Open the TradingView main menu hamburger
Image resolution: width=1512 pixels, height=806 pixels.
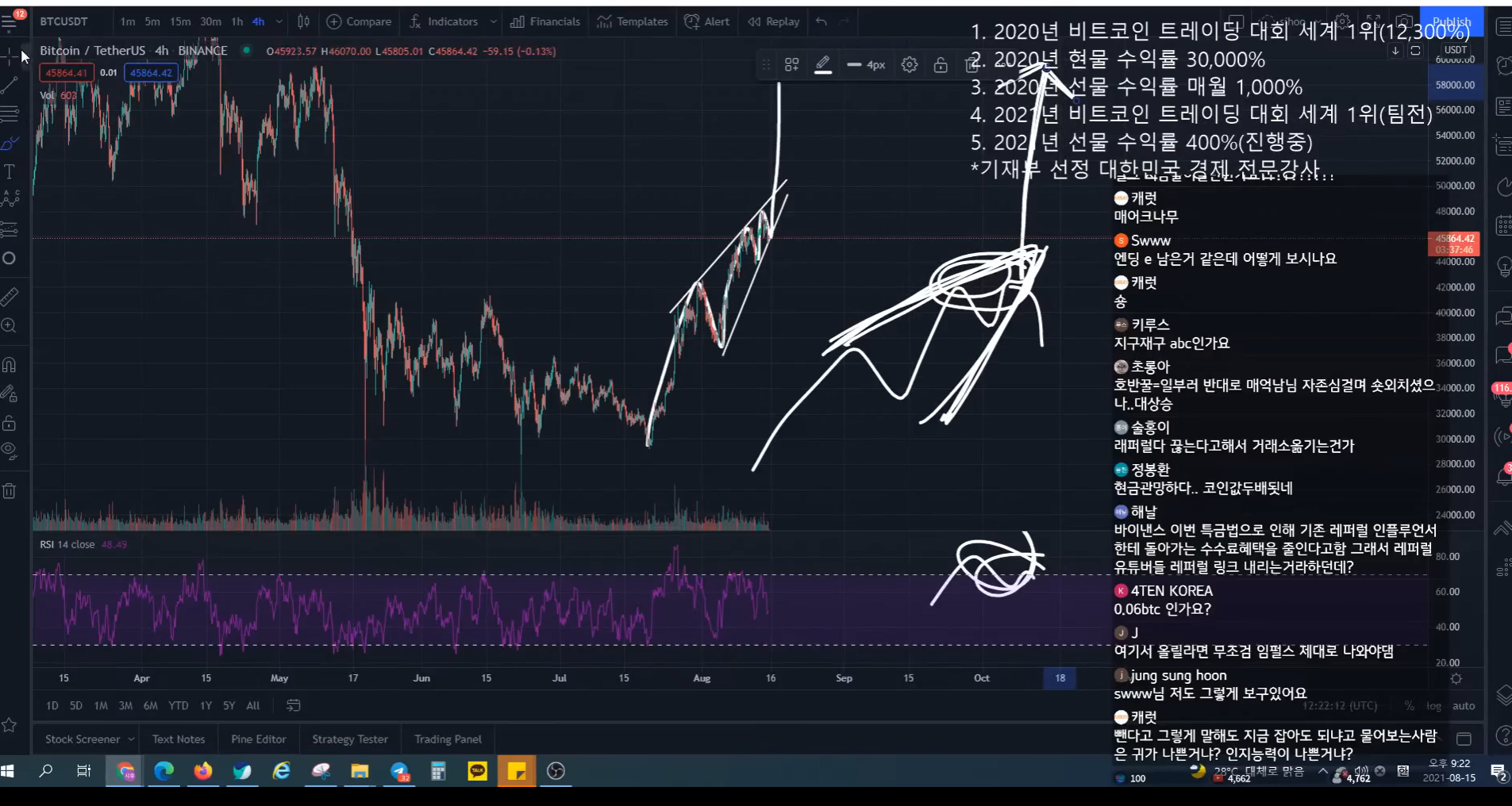pos(10,22)
